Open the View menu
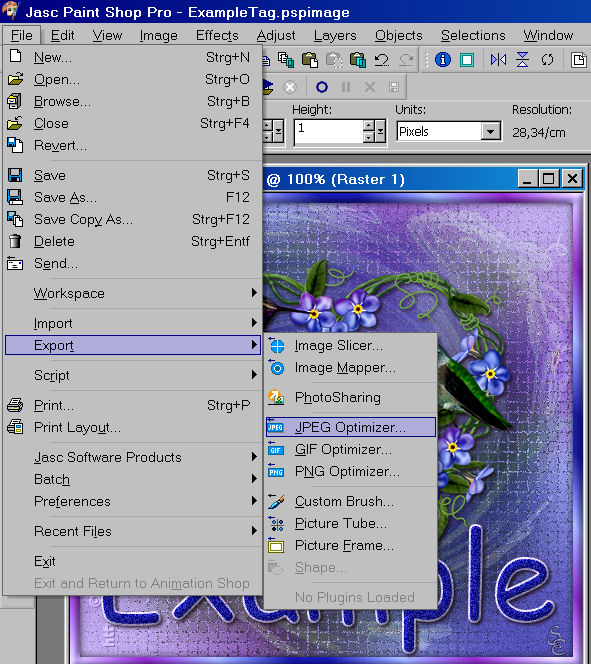This screenshot has height=664, width=591. 108,35
